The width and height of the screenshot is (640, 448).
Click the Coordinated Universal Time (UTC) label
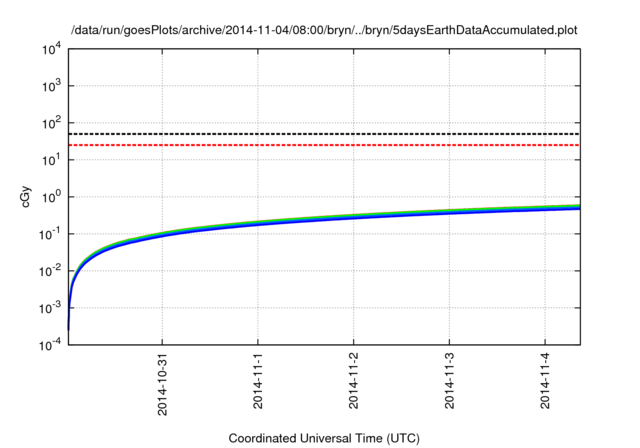[324, 438]
